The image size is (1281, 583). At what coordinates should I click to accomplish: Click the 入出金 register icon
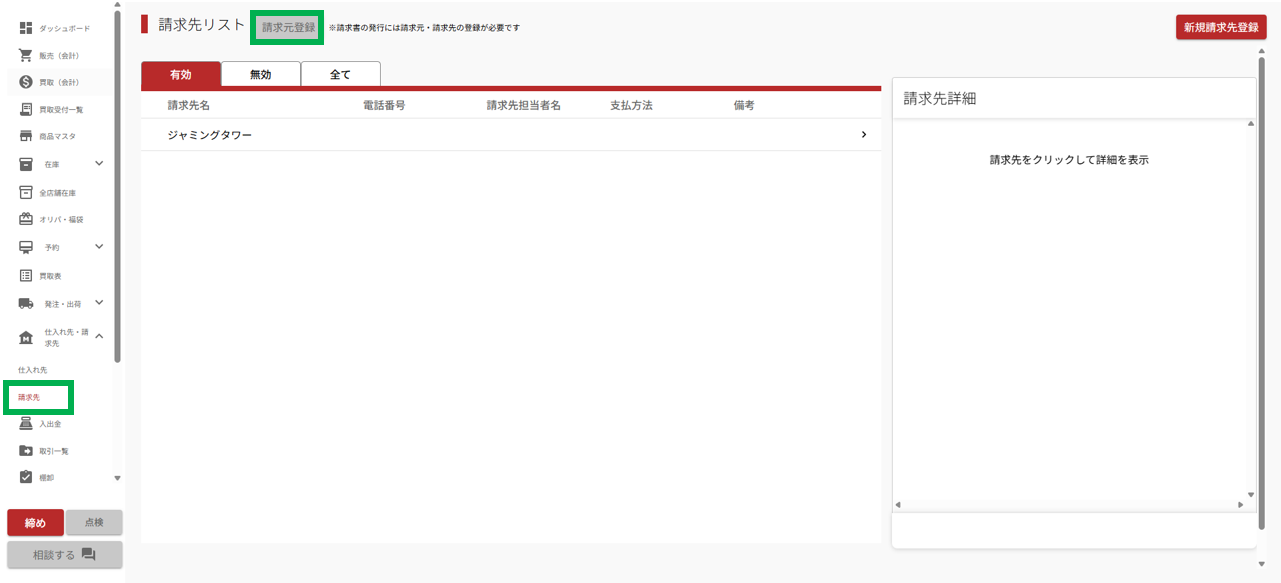(26, 424)
